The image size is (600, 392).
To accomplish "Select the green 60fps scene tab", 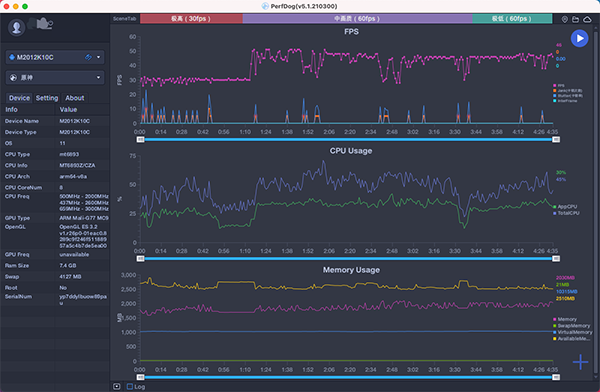I will pyautogui.click(x=512, y=18).
